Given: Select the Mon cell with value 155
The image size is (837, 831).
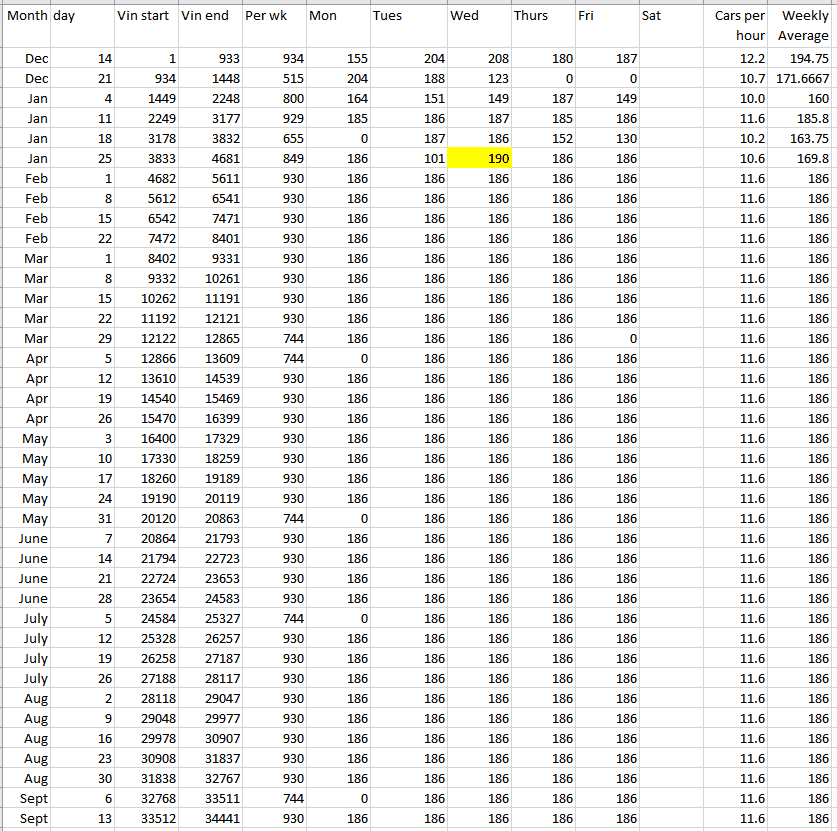Looking at the screenshot, I should tap(337, 59).
